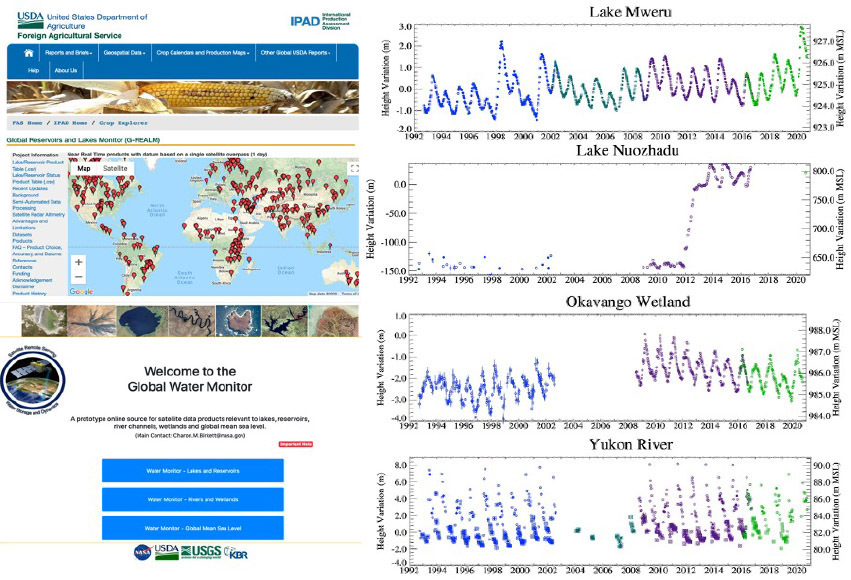Click the dark round lake satellite thumbnail
This screenshot has width=851, height=580.
coord(142,321)
